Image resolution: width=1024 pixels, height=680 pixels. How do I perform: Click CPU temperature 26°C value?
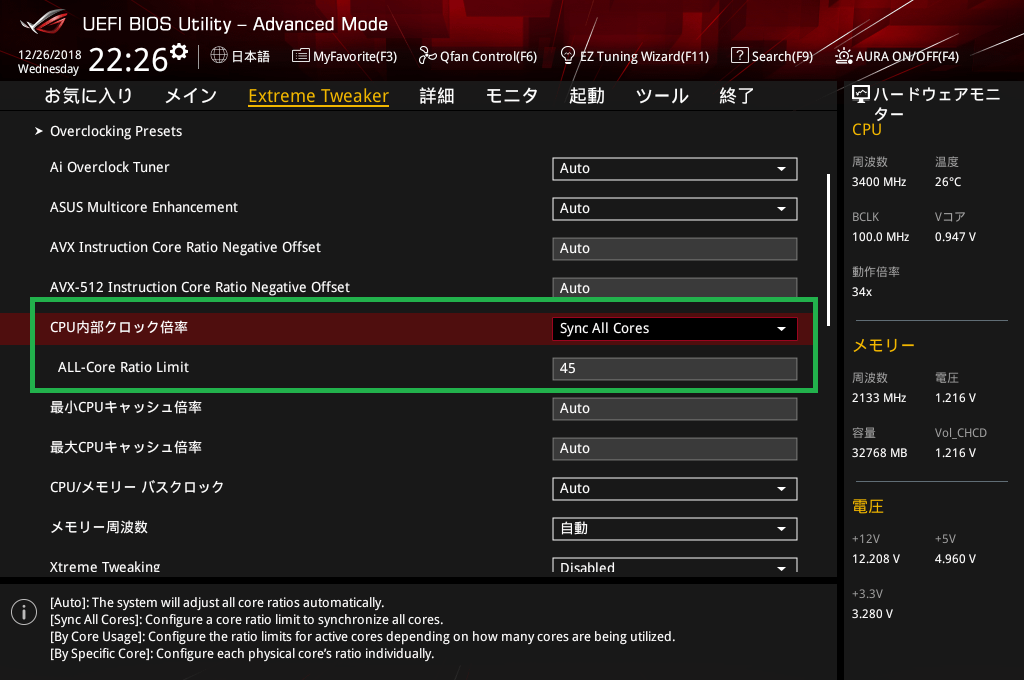click(948, 182)
